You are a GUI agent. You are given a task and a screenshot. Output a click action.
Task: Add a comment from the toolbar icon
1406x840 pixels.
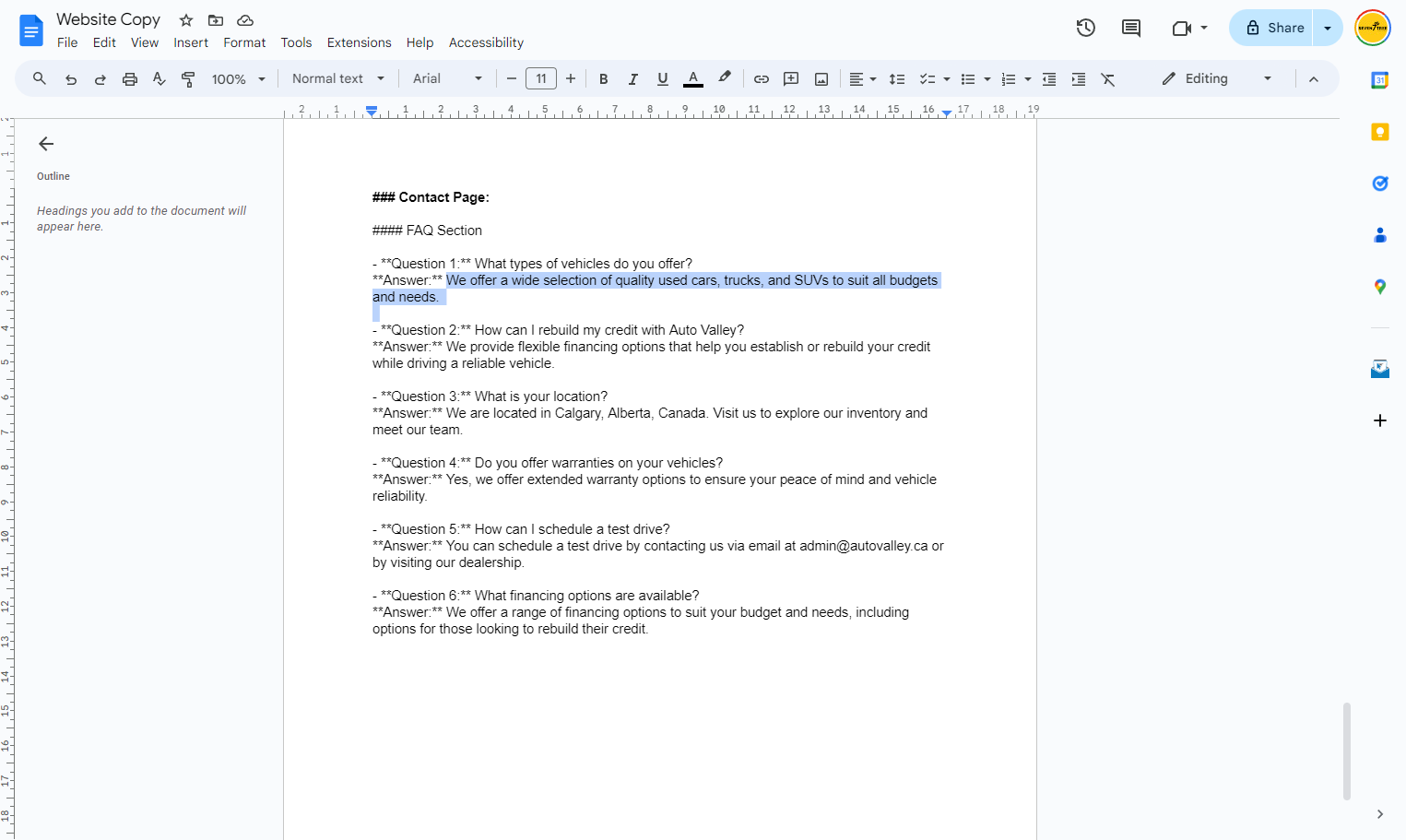pos(791,79)
